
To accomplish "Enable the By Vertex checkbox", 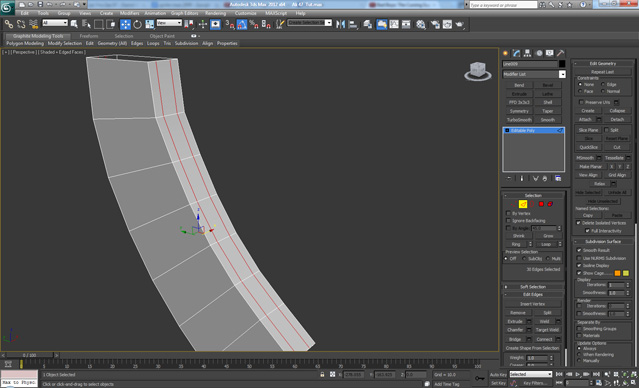I will coord(508,213).
